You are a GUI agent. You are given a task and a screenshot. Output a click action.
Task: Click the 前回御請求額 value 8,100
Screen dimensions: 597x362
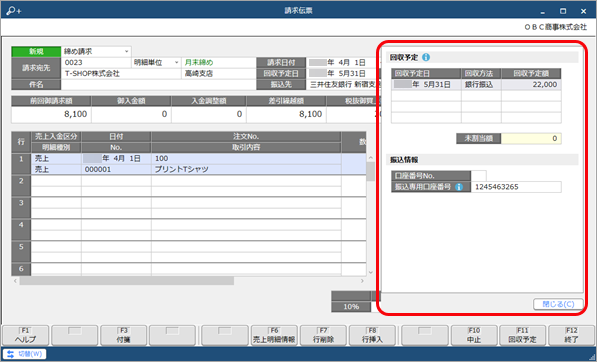[x=51, y=114]
